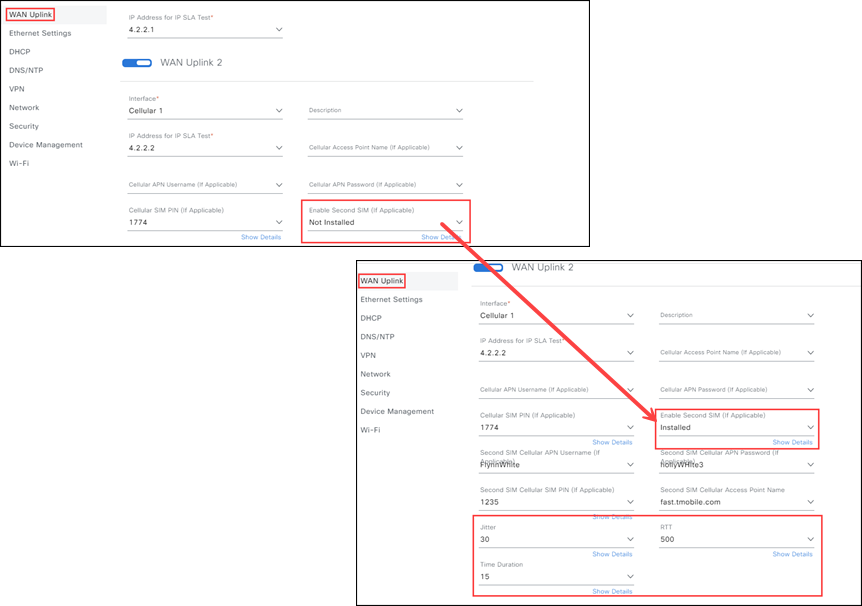Screen dimensions: 862x606
Task: Open the Description dropdown in upper panel
Action: pos(459,111)
